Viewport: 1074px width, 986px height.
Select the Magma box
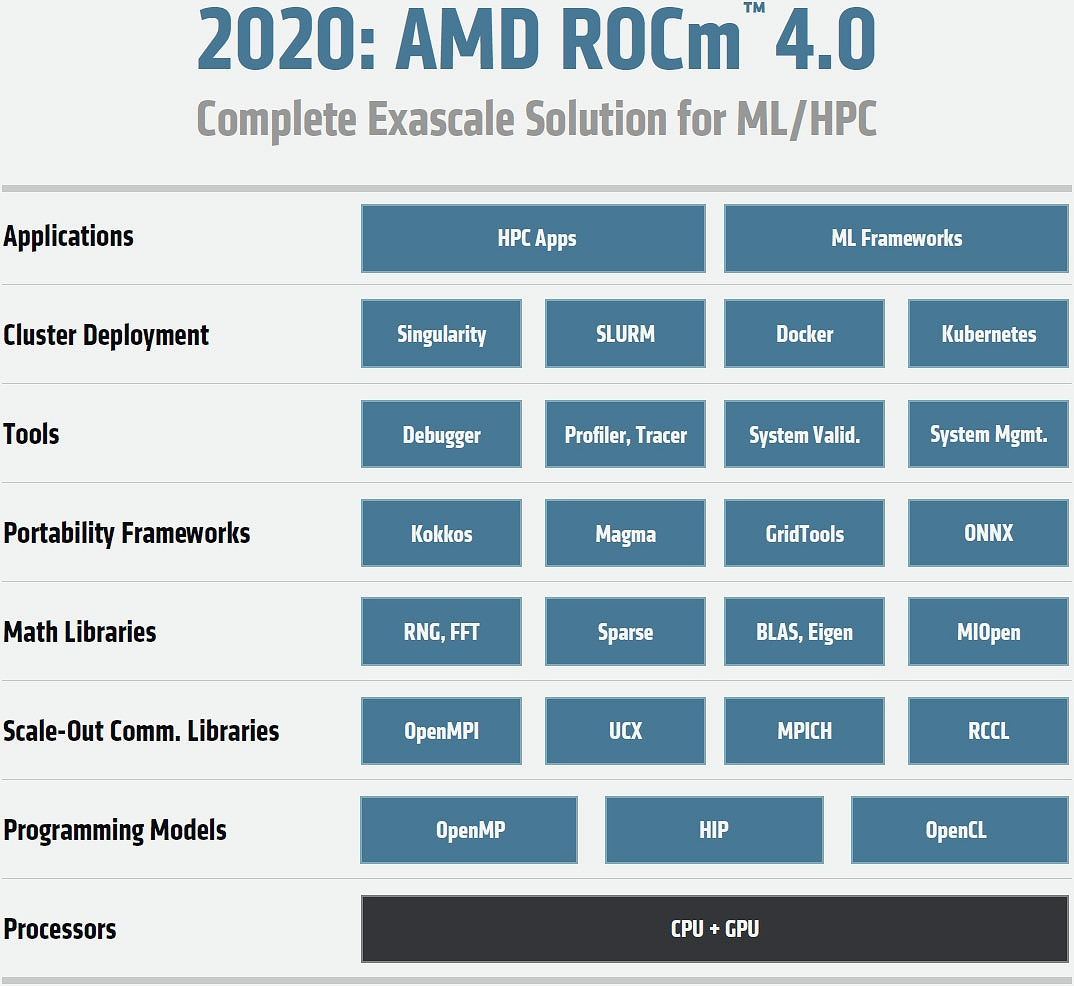tap(625, 533)
